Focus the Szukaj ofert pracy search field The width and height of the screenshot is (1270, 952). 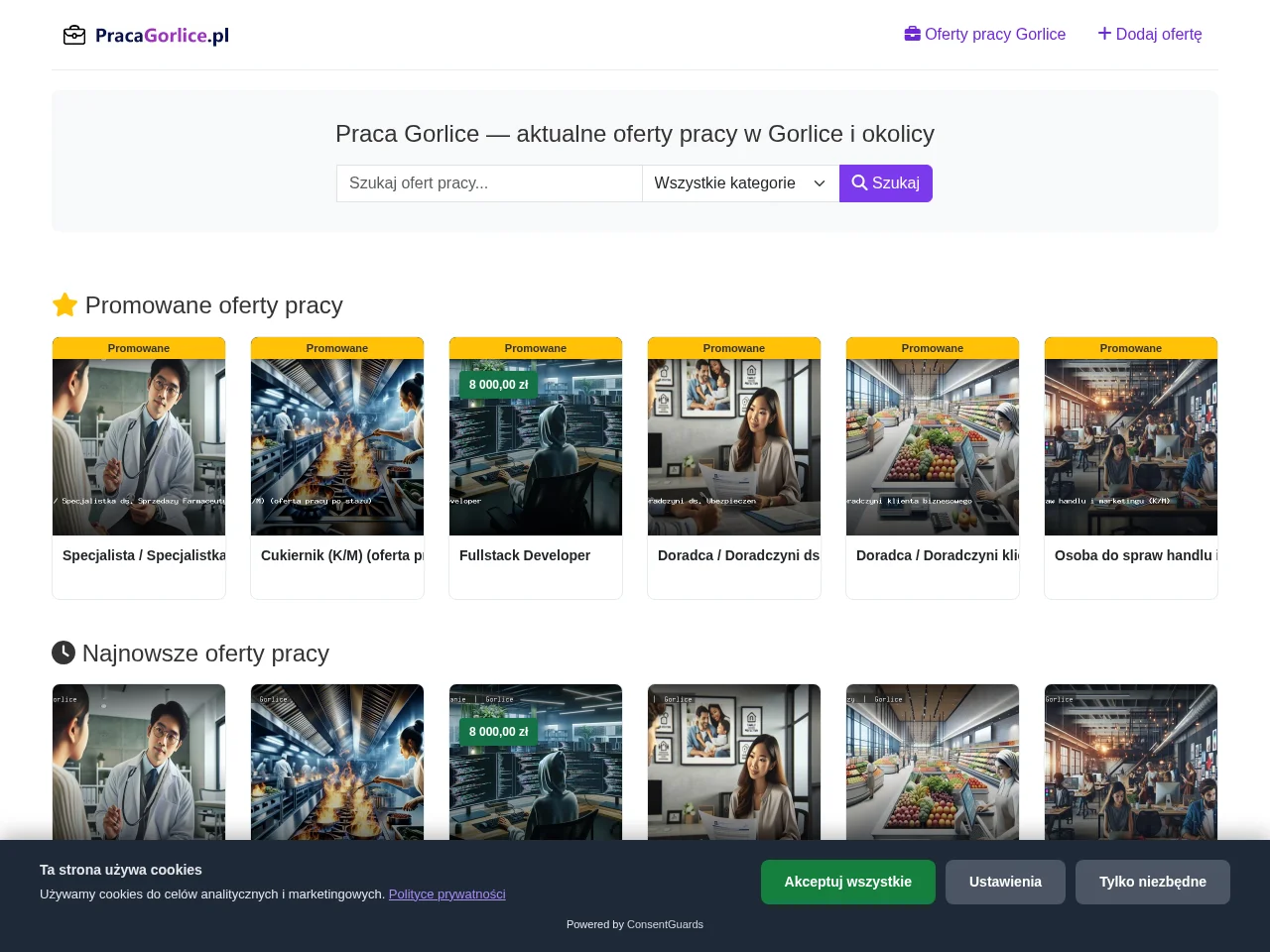[489, 183]
